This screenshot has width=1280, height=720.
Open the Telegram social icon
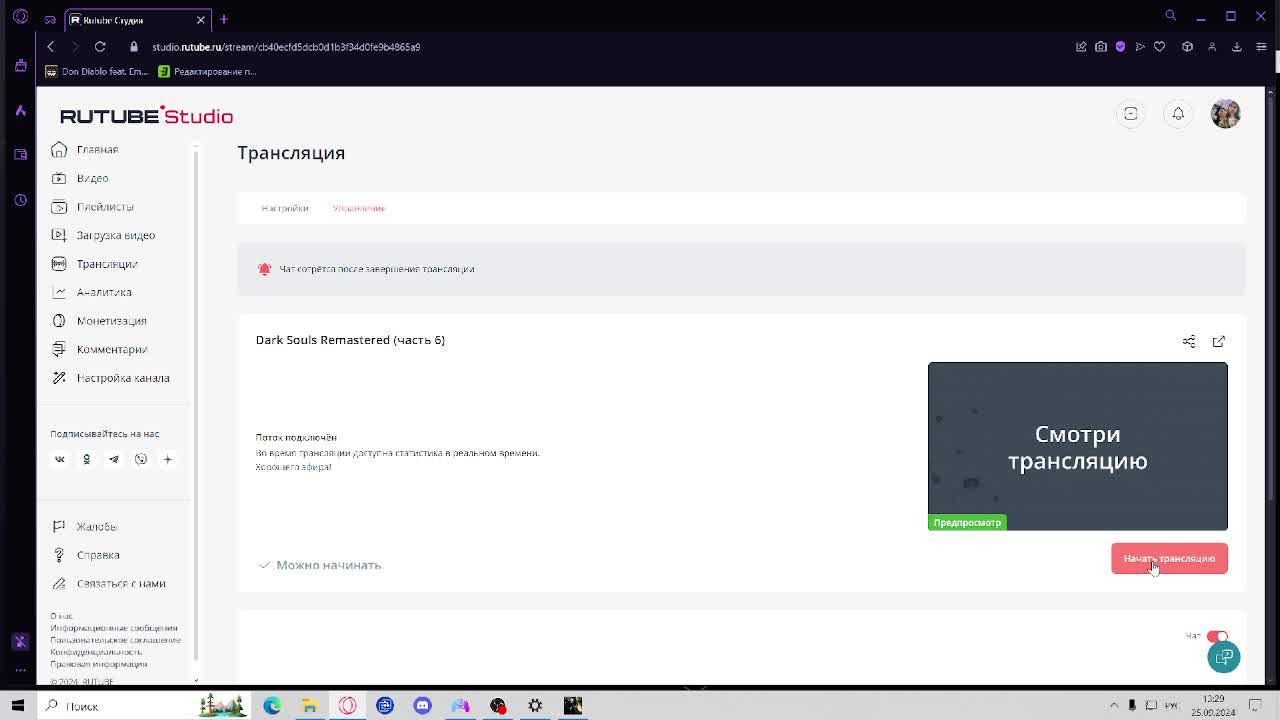click(113, 459)
